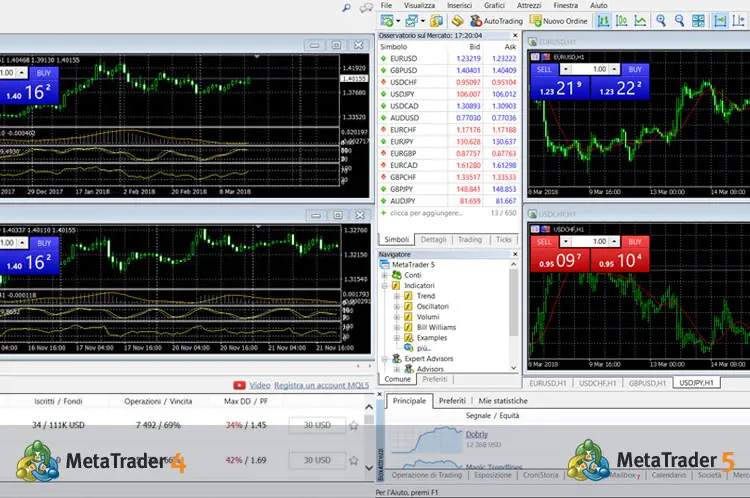Screen dimensions: 750x498
Task: Open the File menu
Action: click(386, 5)
